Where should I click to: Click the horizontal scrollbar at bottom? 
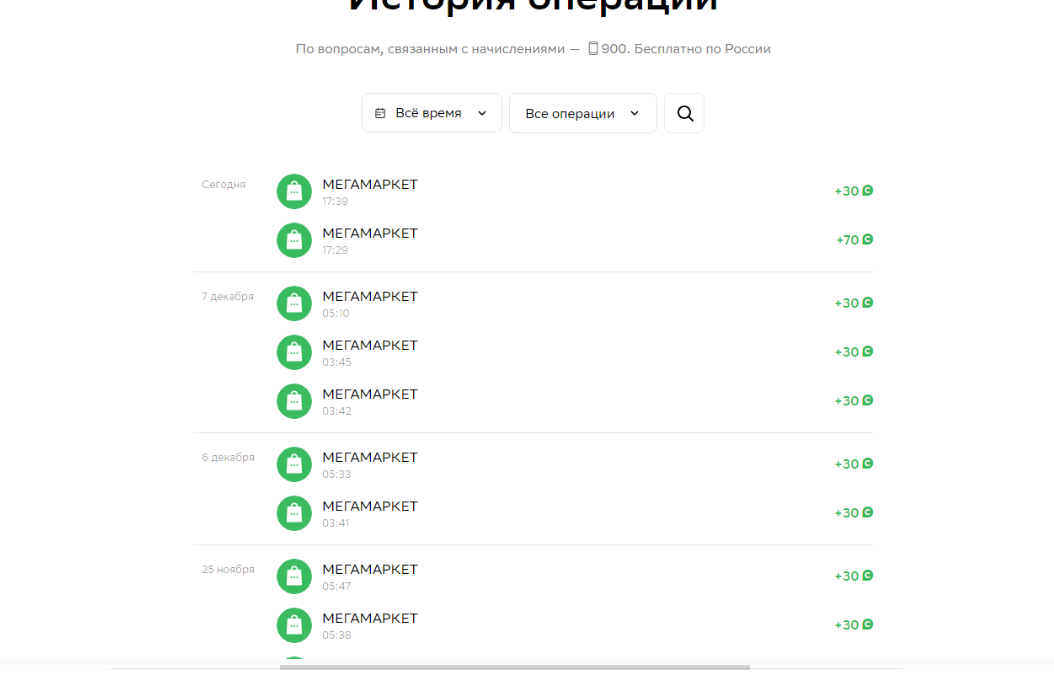(x=514, y=667)
